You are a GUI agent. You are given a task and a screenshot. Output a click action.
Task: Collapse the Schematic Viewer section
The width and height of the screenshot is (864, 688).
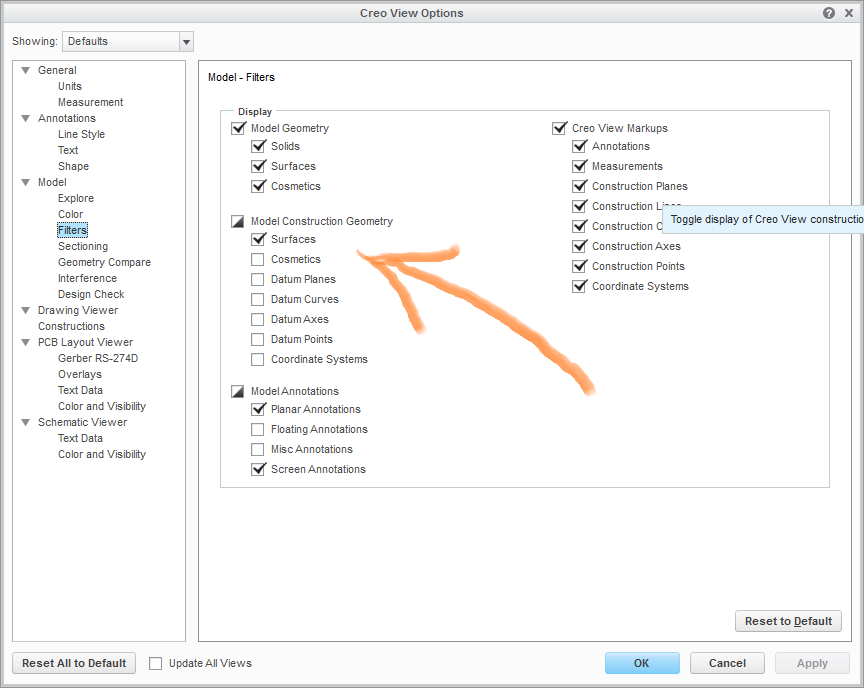pos(24,422)
